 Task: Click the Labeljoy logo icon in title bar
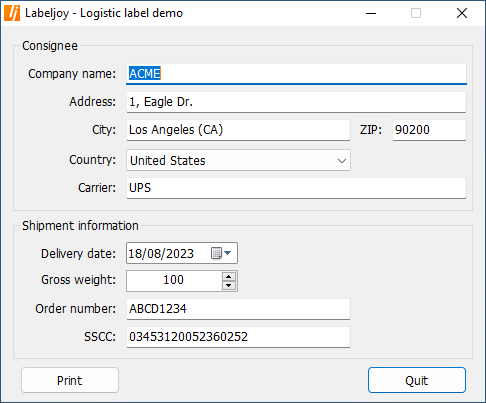(12, 13)
